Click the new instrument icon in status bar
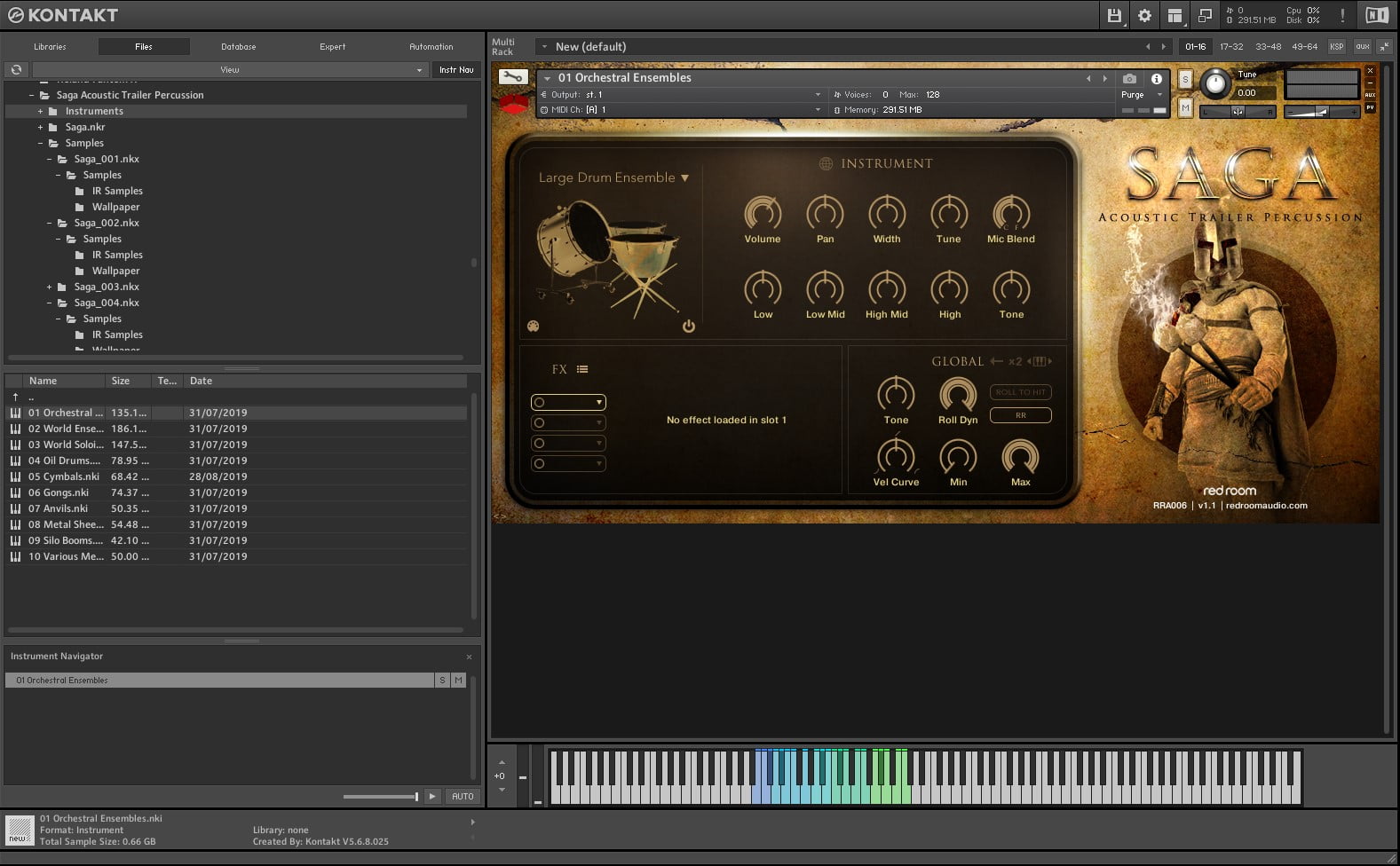 click(x=18, y=830)
